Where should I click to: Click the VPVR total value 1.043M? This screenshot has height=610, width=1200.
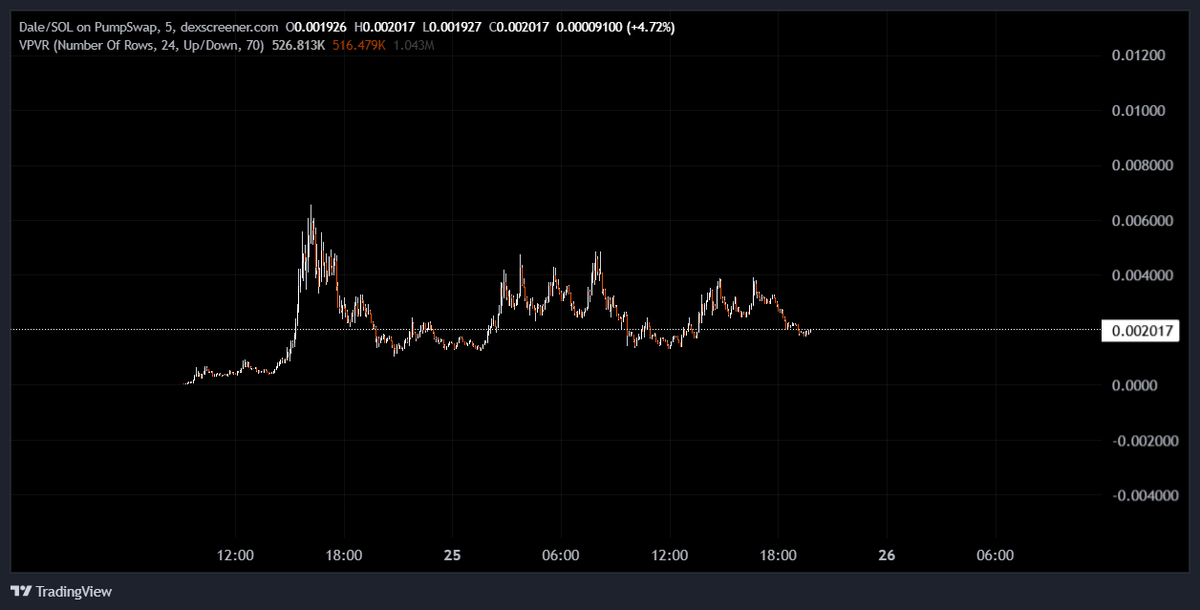(413, 45)
